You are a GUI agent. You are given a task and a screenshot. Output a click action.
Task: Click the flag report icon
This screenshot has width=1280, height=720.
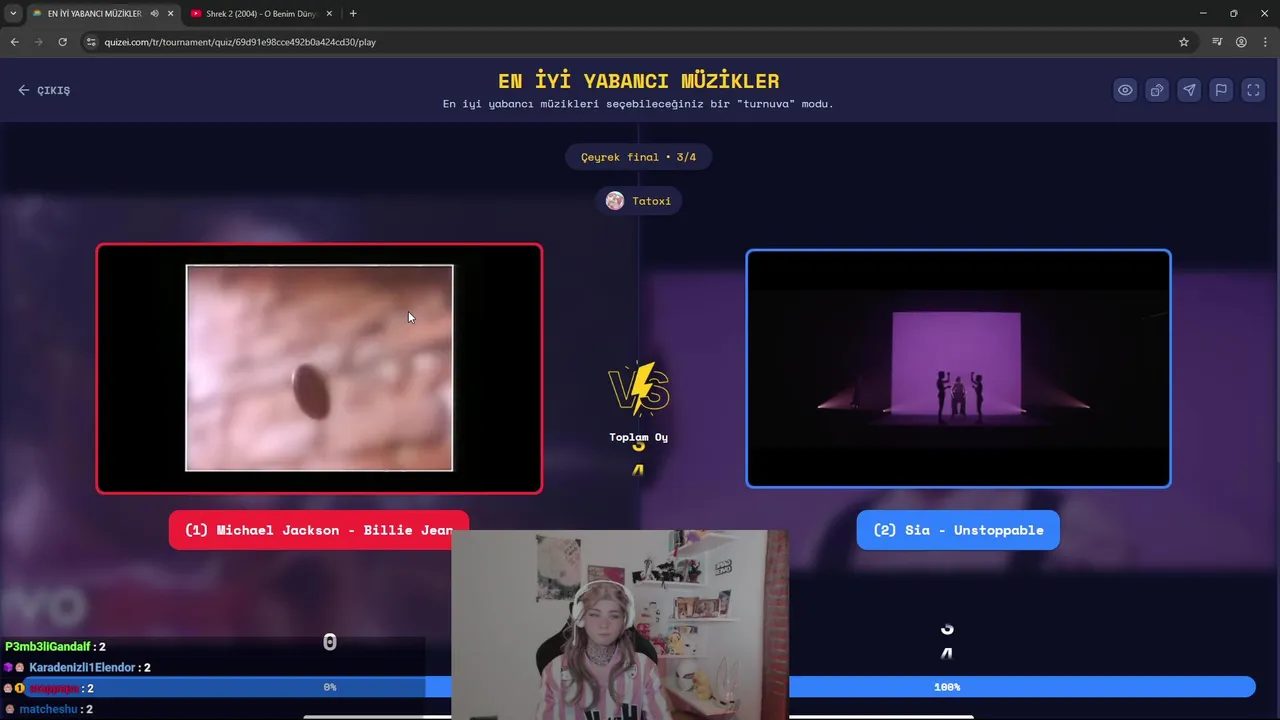pyautogui.click(x=1221, y=90)
